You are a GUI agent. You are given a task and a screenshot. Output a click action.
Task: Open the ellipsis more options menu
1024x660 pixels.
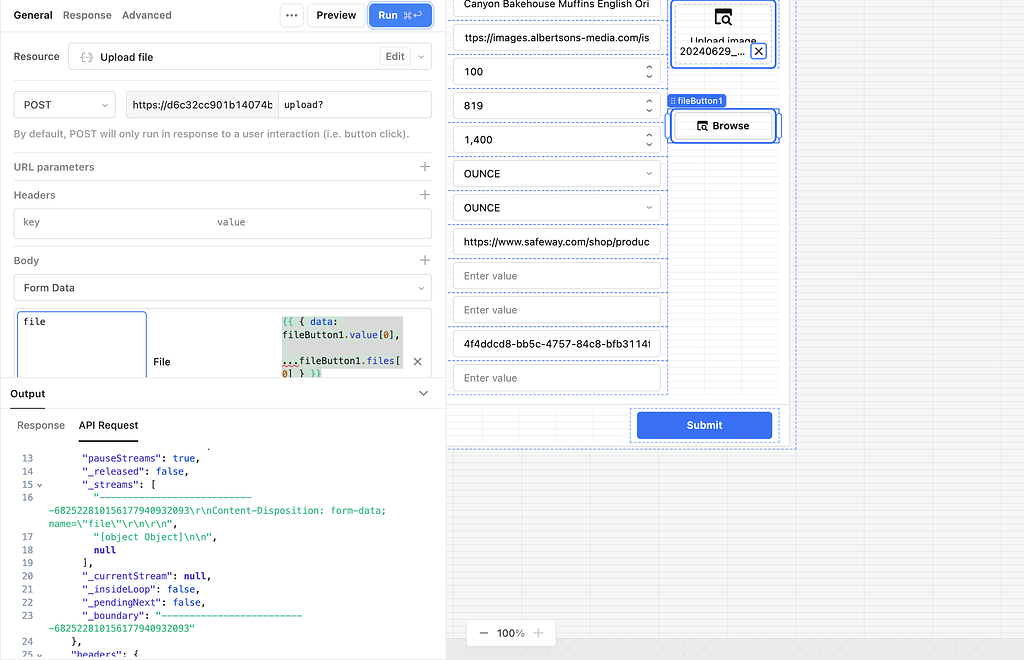[x=291, y=15]
